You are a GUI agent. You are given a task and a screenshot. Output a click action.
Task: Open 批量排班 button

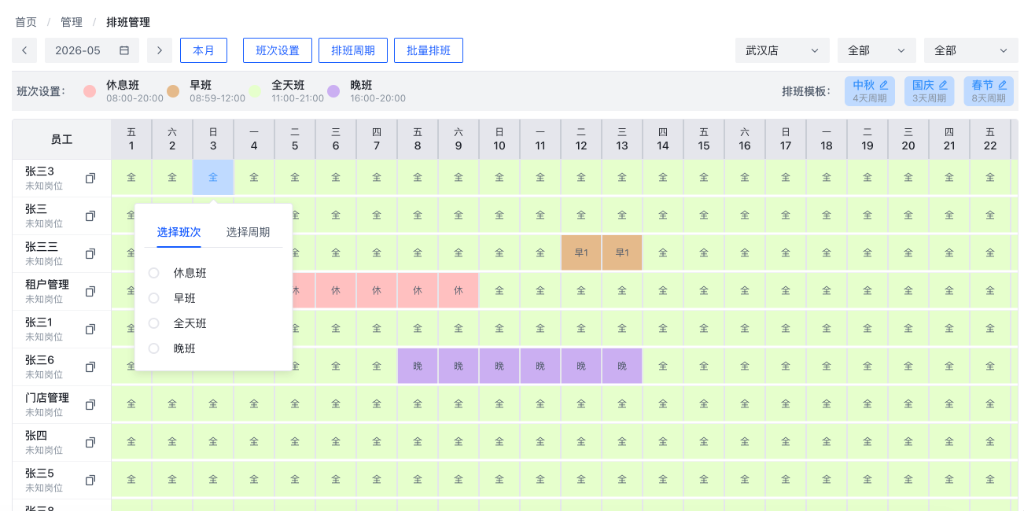(x=428, y=50)
